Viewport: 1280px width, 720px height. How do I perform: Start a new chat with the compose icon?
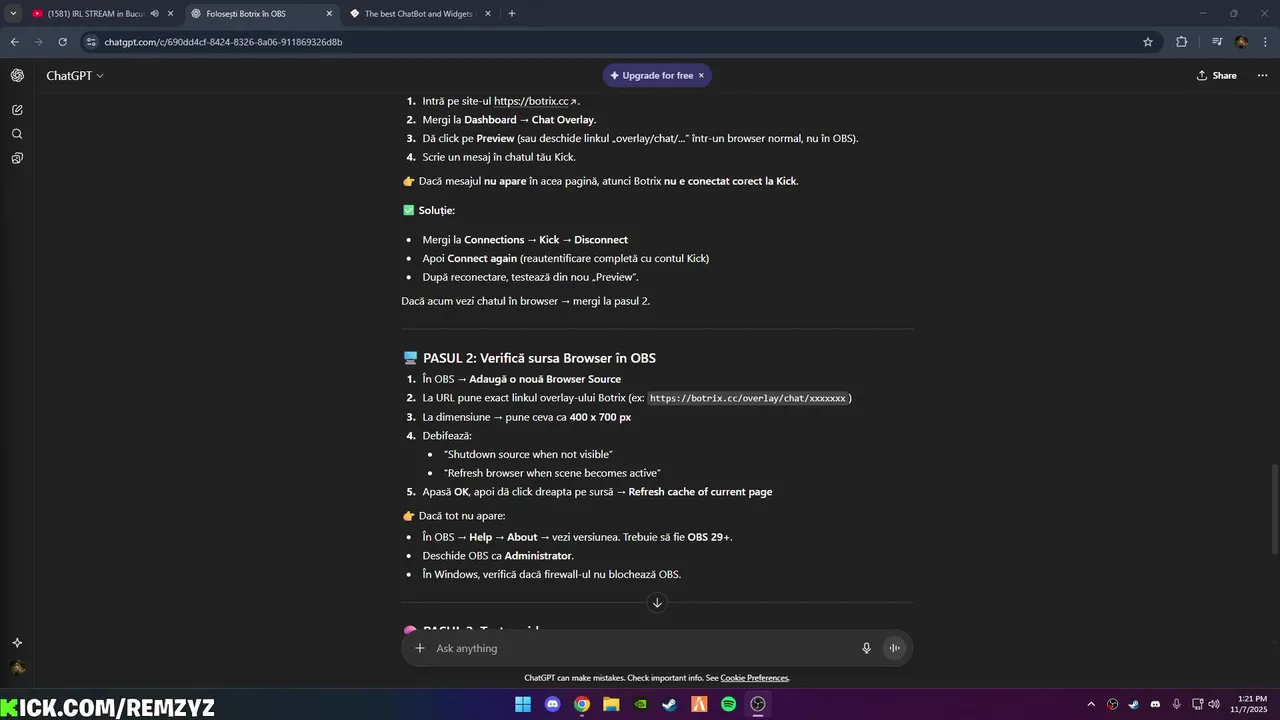tap(17, 110)
